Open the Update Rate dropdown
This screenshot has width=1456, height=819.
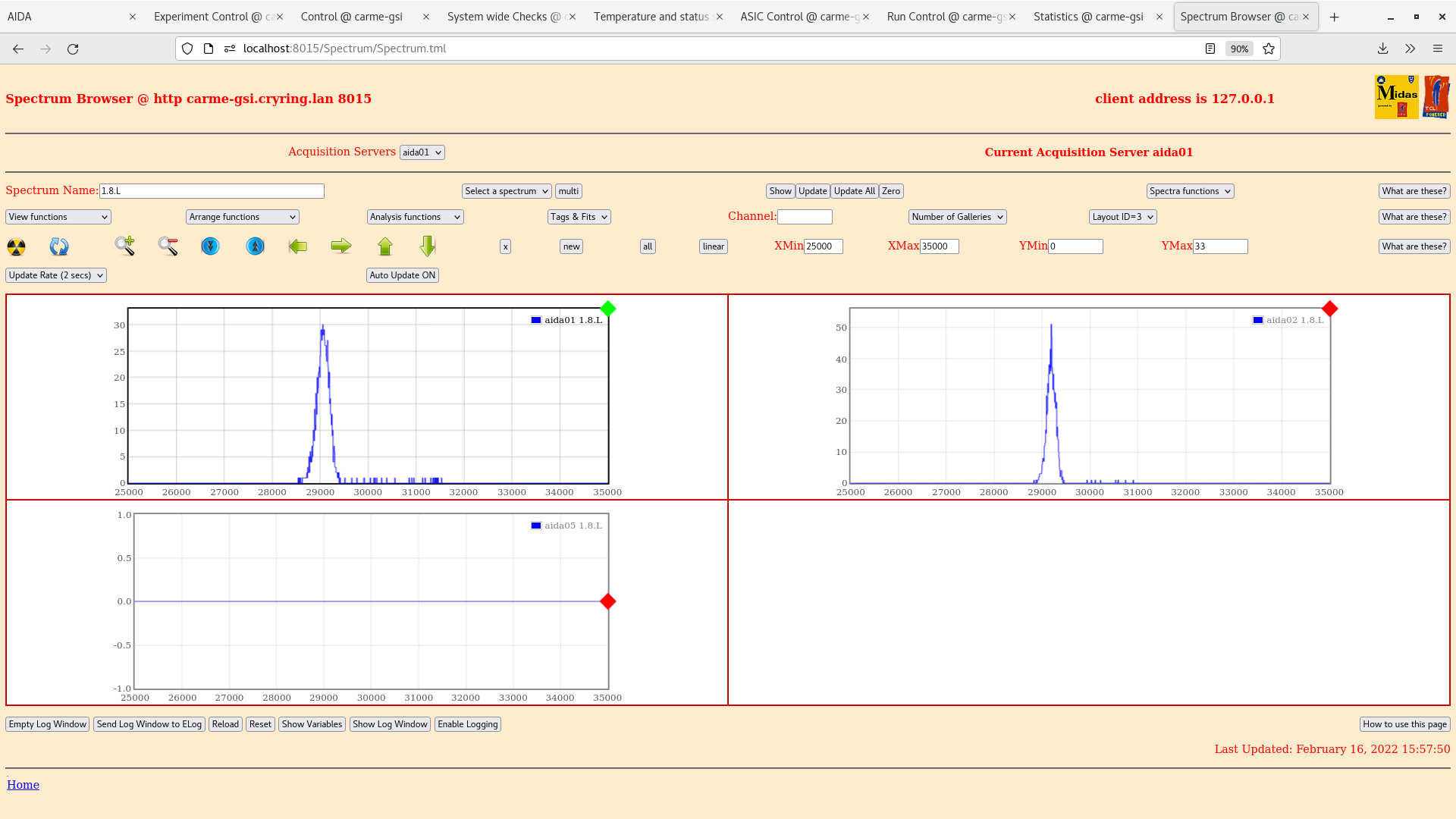(56, 275)
